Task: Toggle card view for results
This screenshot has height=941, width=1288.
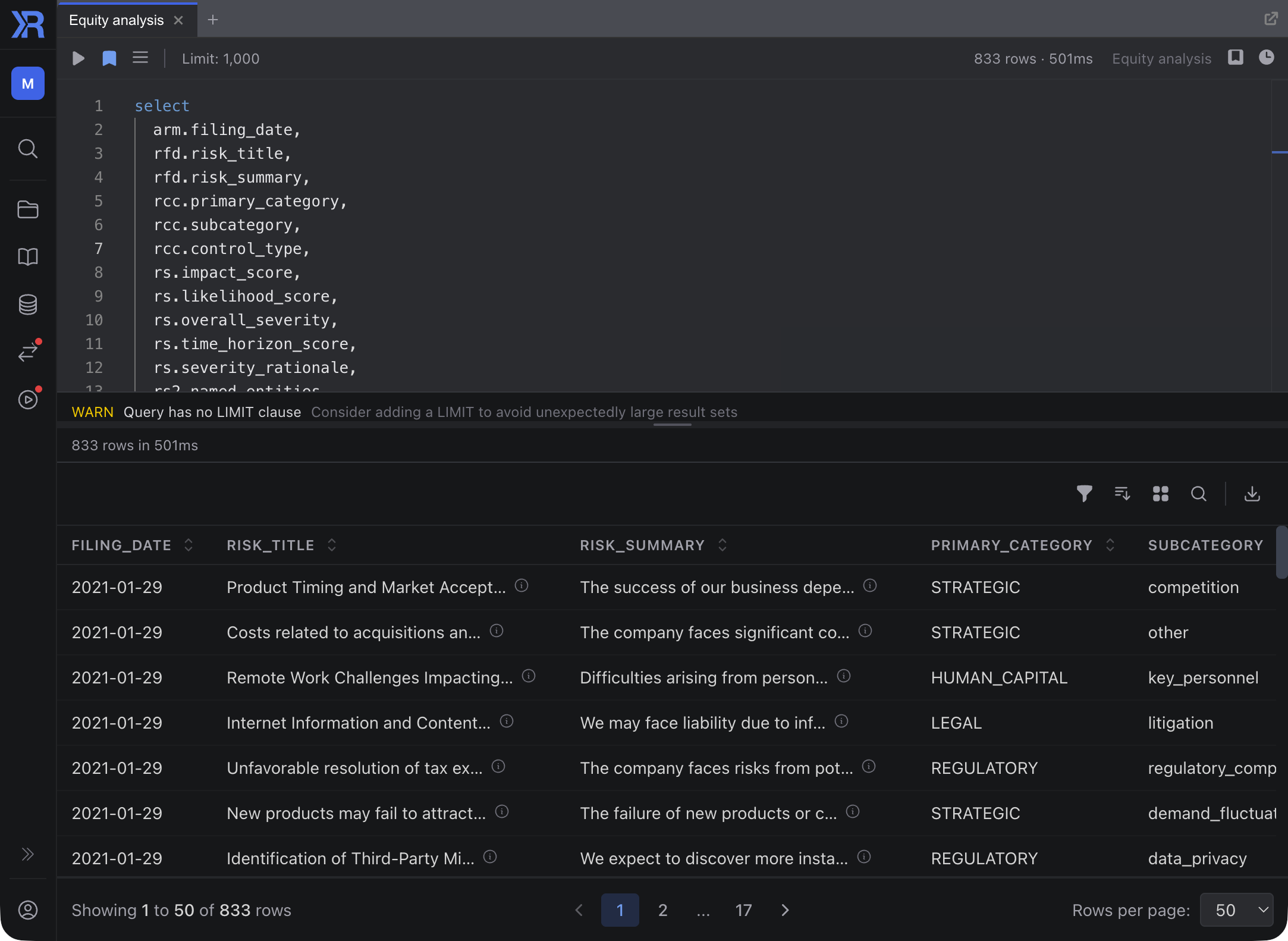Action: (x=1160, y=494)
